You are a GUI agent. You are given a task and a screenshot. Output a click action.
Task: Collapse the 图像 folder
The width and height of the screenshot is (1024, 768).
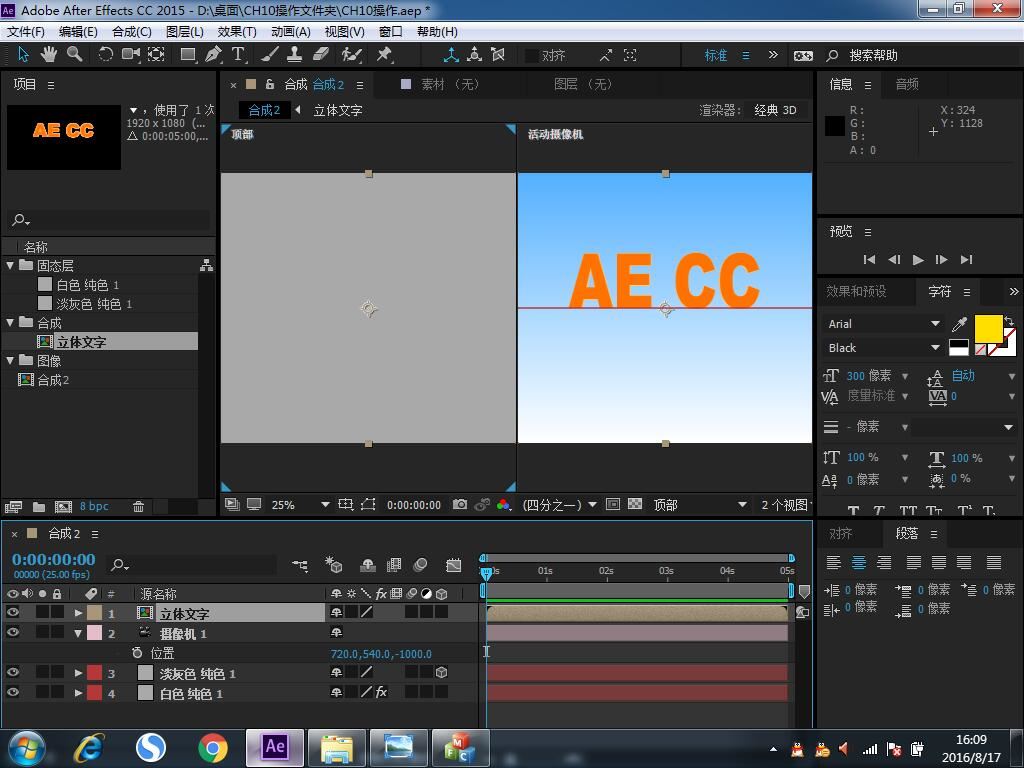[x=10, y=360]
